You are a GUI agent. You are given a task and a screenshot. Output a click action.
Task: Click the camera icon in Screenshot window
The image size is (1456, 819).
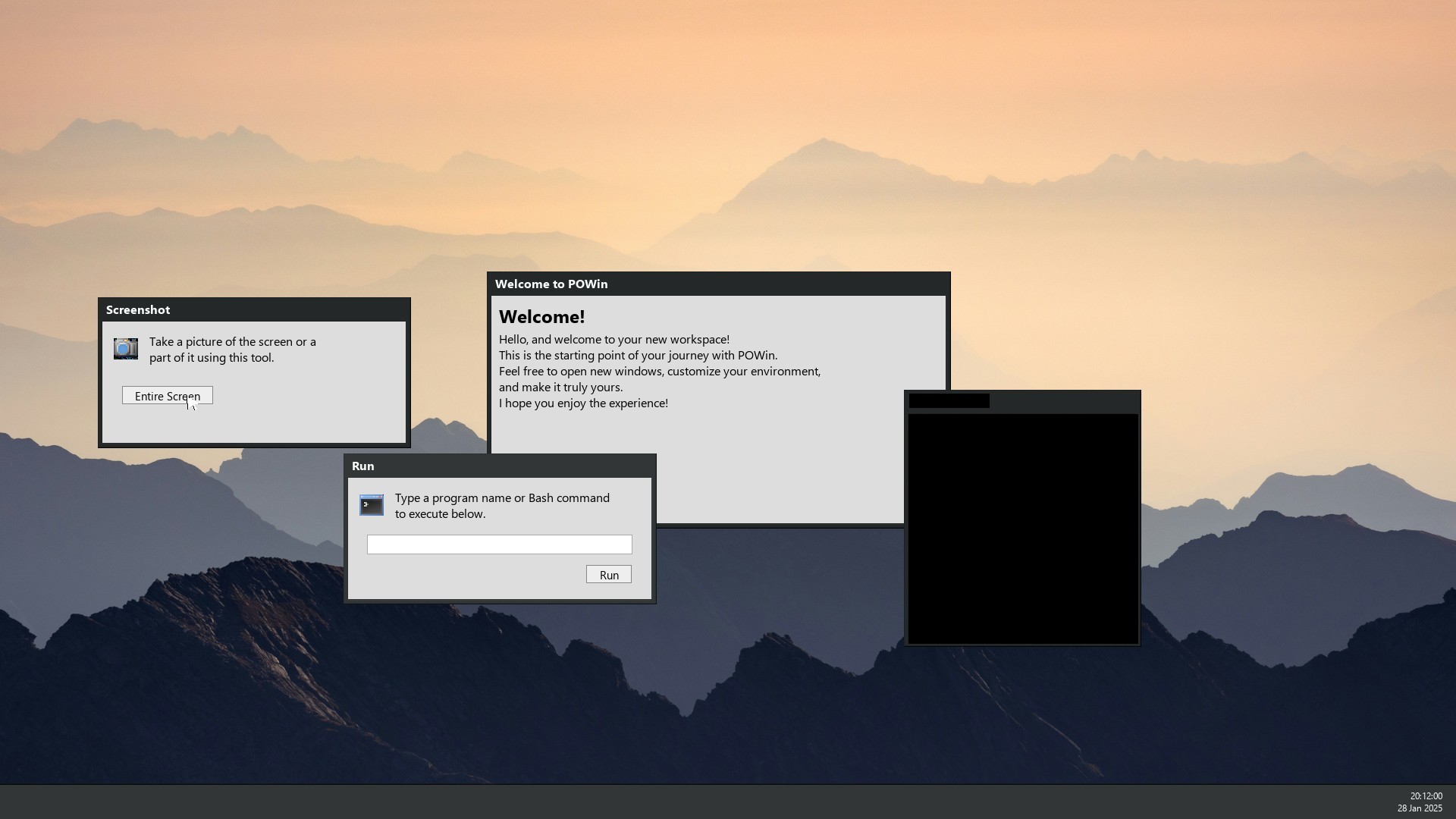[126, 349]
